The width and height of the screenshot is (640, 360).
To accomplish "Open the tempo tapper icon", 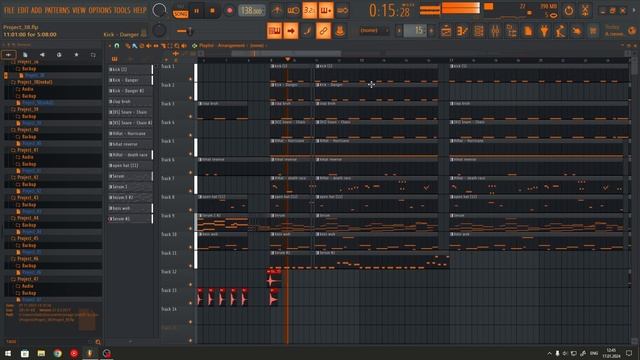I will pos(560,31).
